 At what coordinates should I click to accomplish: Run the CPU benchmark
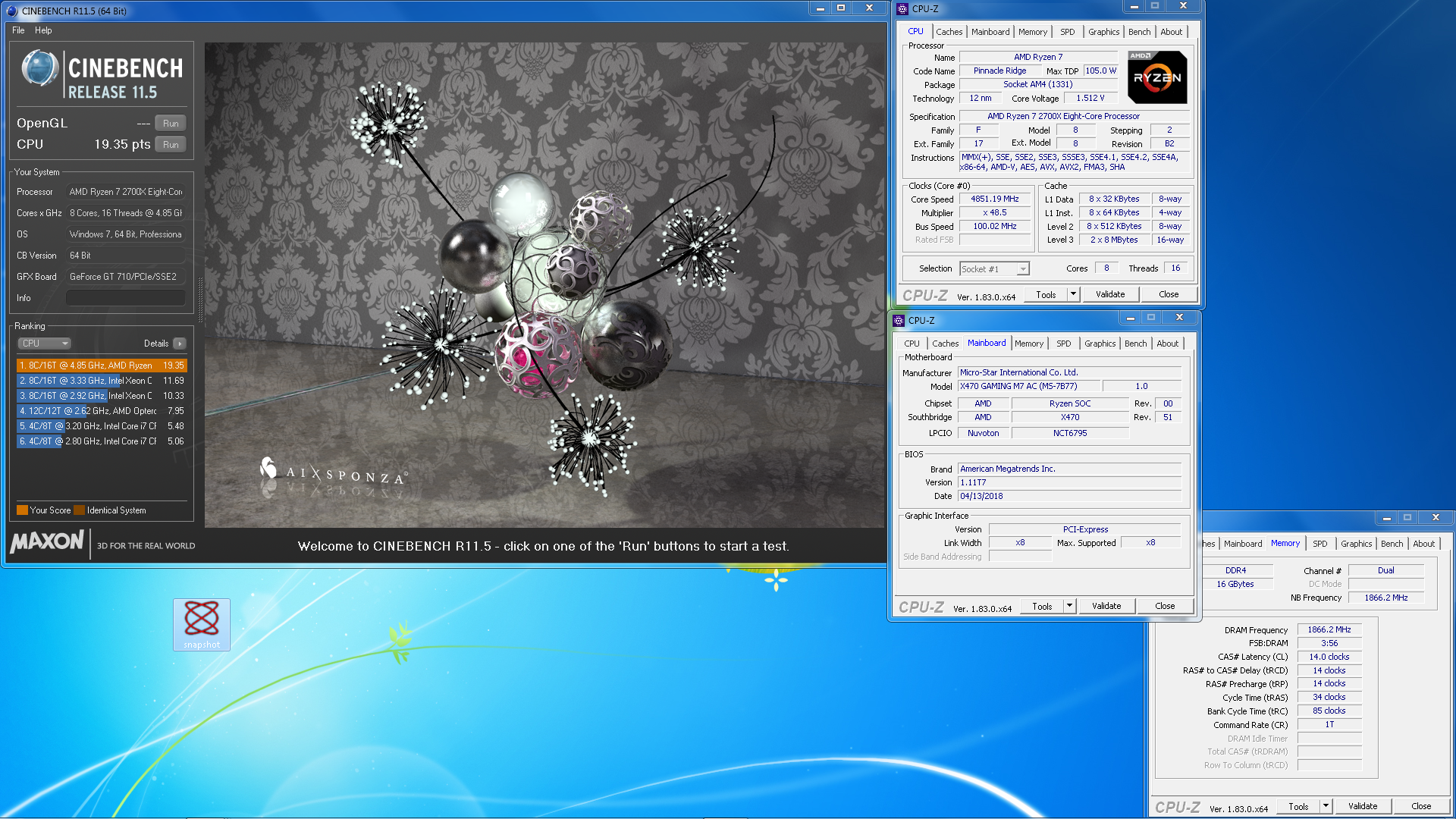click(x=171, y=145)
